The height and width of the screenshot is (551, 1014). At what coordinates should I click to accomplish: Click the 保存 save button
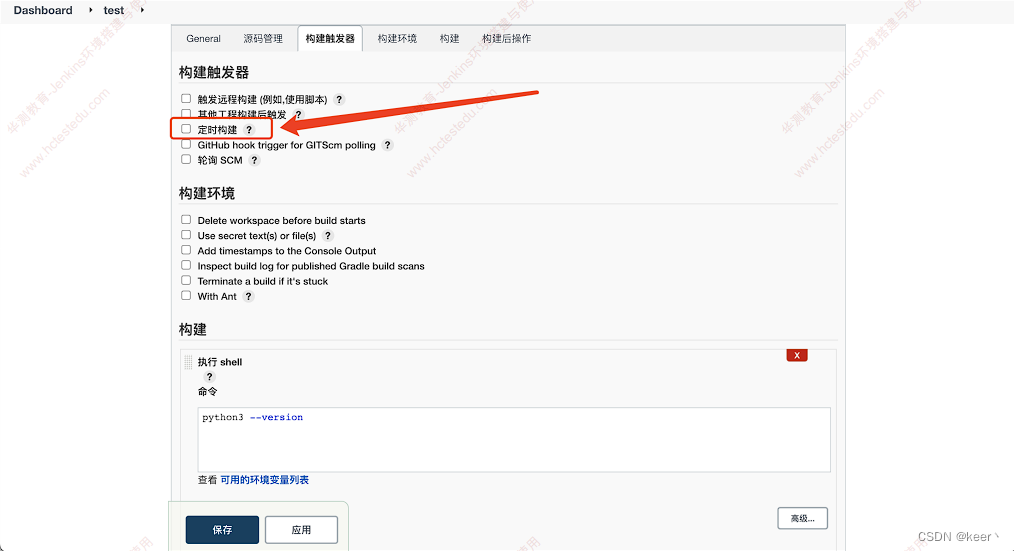click(222, 530)
